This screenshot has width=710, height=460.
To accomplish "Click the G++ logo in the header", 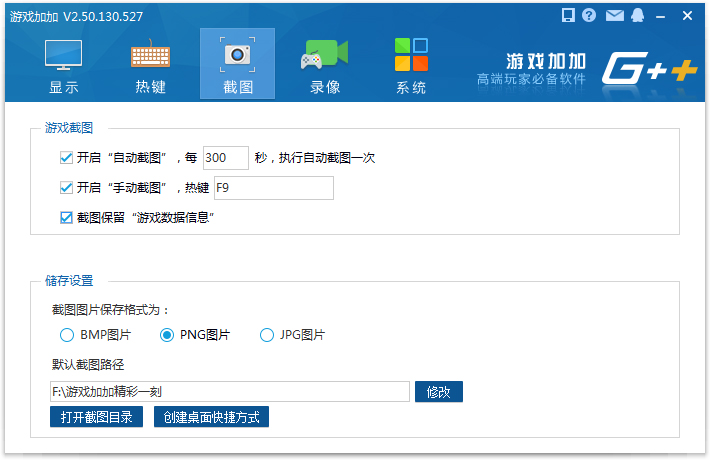I will pos(646,68).
